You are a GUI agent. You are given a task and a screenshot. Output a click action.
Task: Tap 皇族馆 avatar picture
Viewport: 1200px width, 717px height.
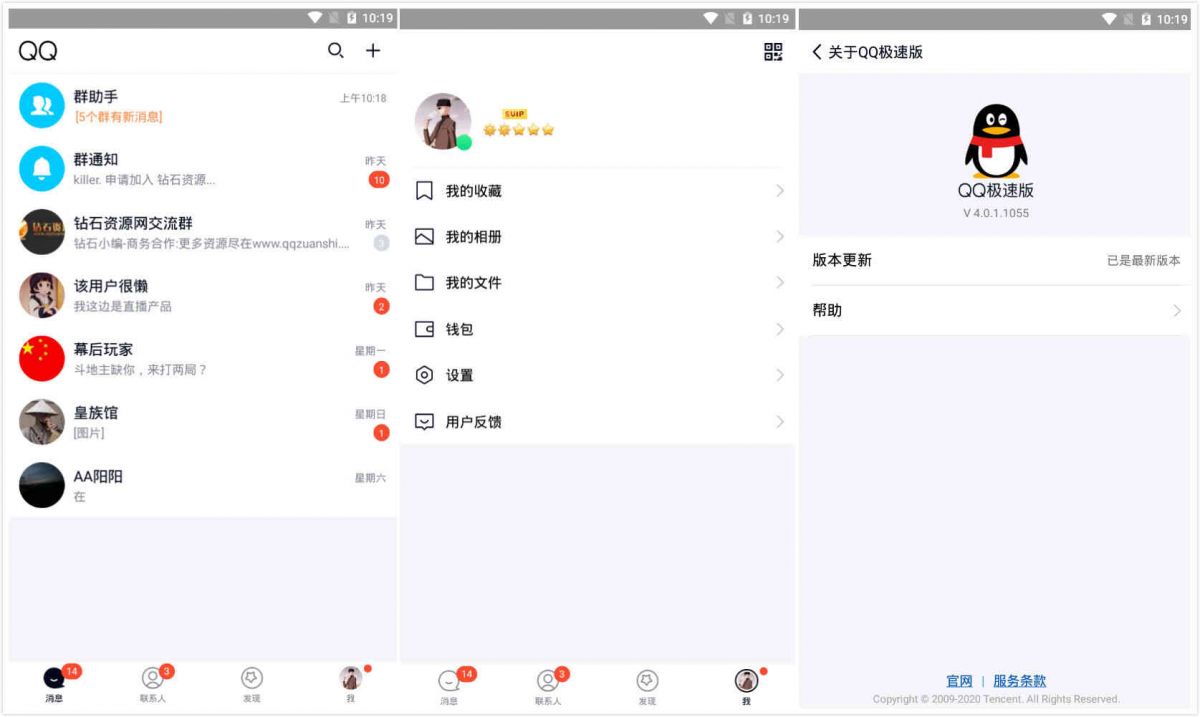click(x=42, y=422)
